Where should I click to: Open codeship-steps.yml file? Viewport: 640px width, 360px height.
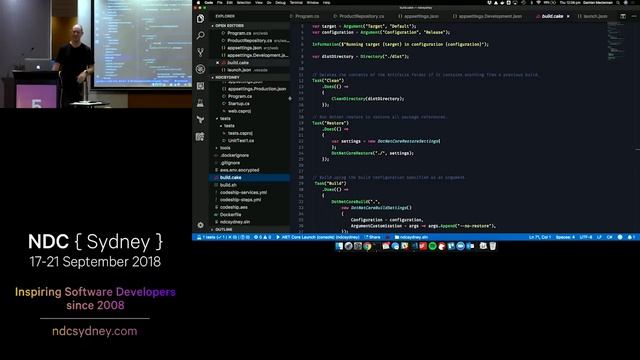point(240,200)
